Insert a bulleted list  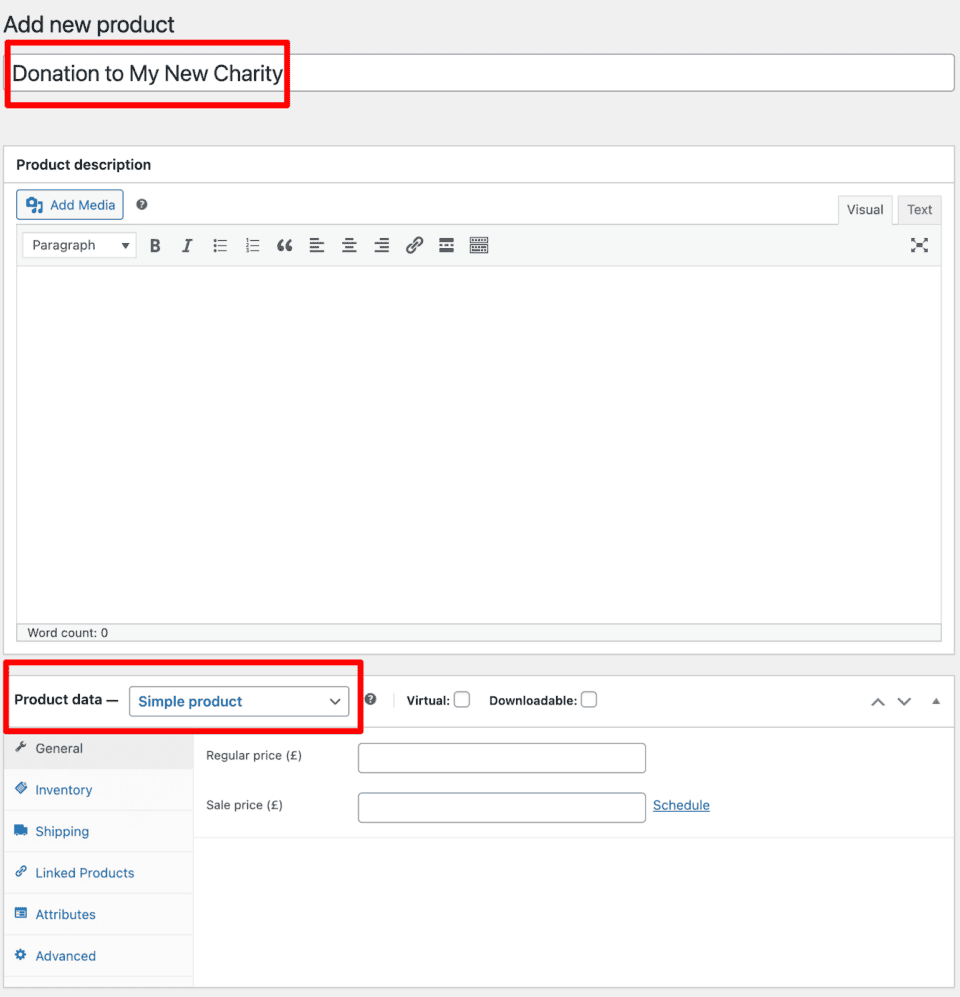220,246
